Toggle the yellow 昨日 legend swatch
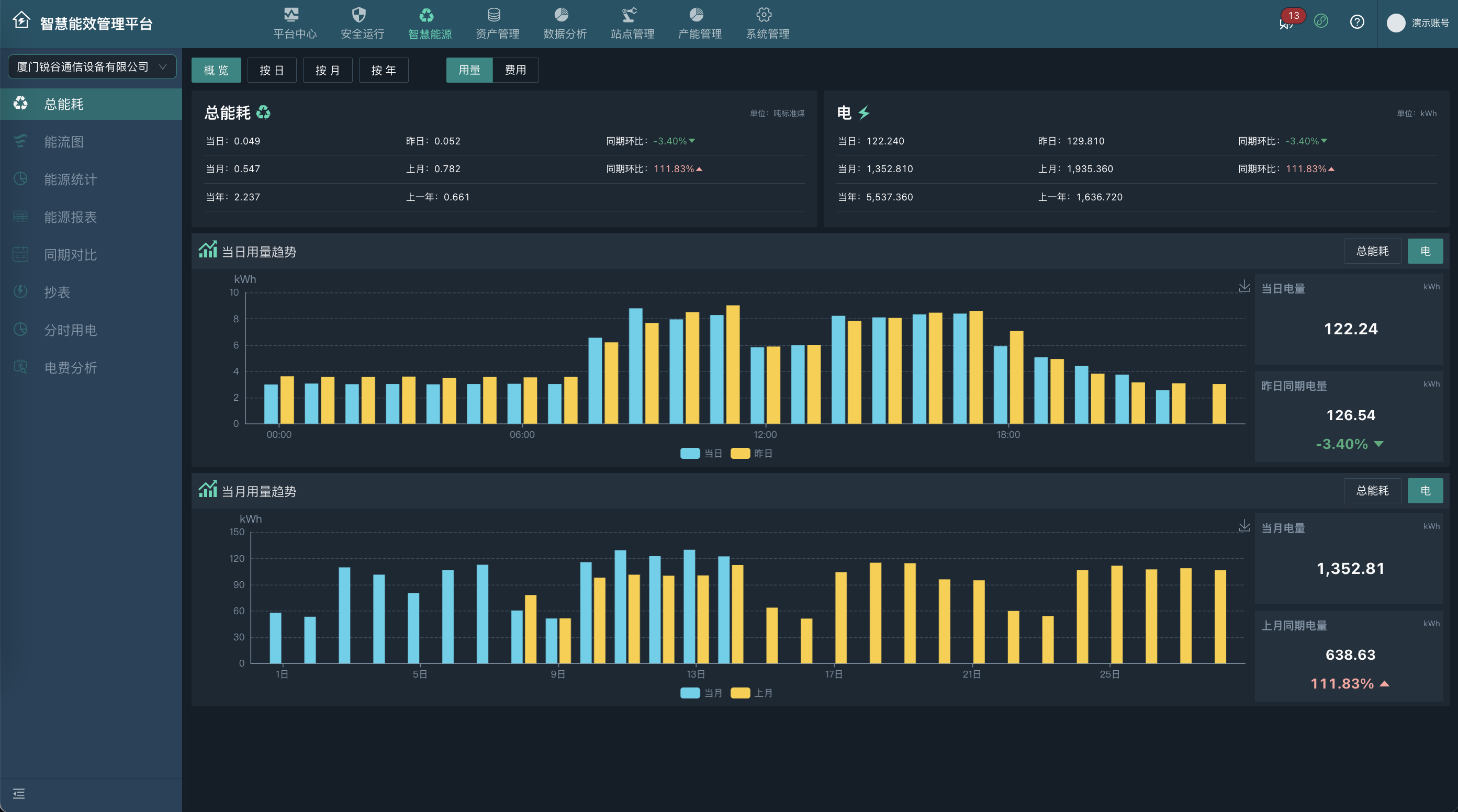 (x=740, y=453)
